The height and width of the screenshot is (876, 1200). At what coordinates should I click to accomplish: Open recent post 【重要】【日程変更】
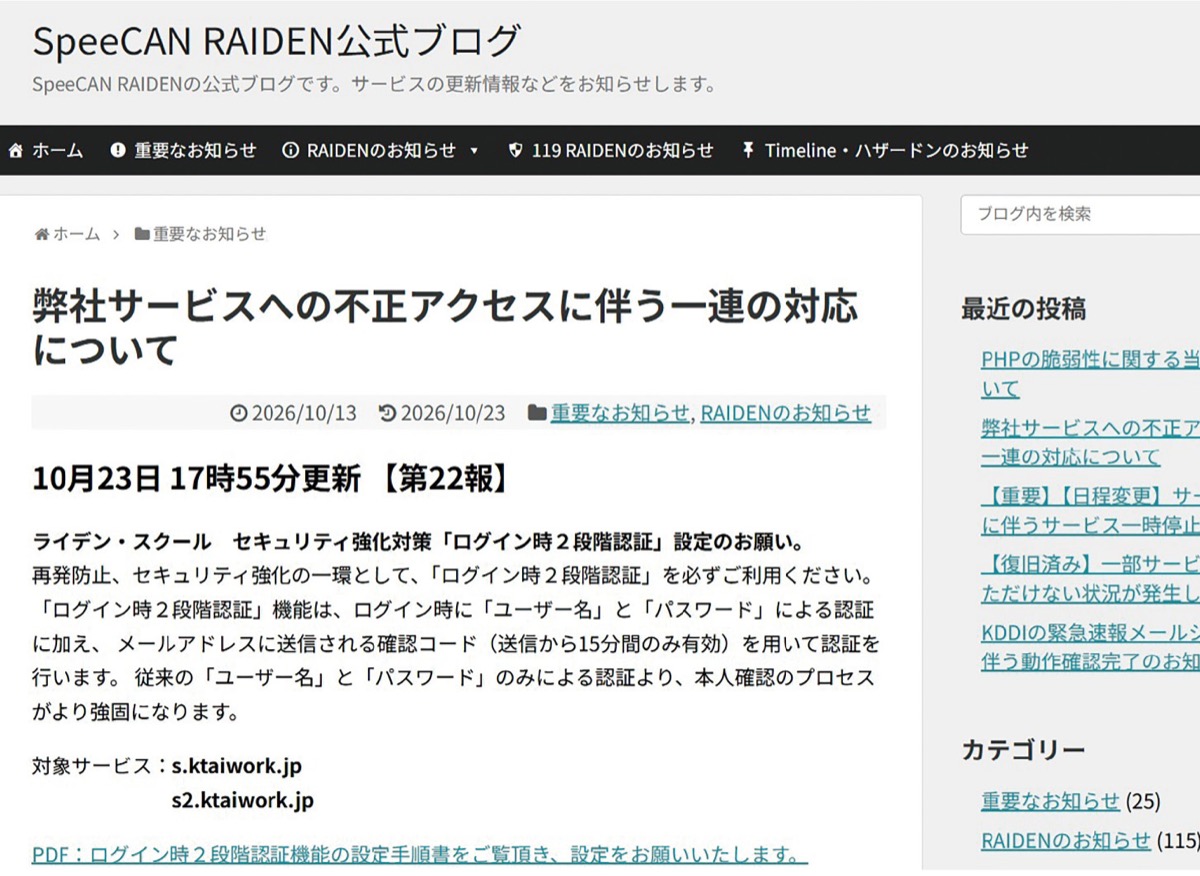coord(1090,510)
